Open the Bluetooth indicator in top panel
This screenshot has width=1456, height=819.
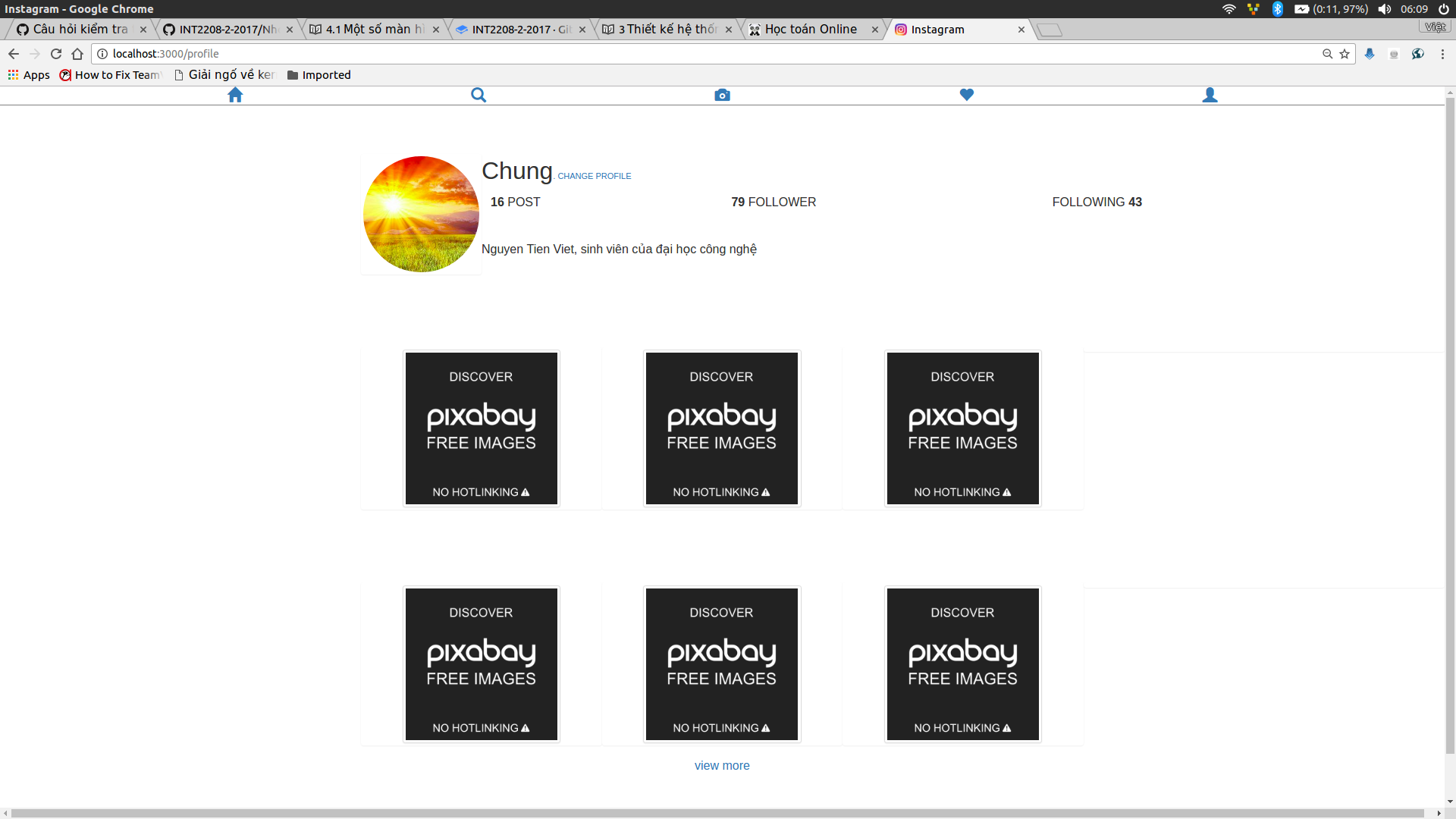pos(1278,9)
